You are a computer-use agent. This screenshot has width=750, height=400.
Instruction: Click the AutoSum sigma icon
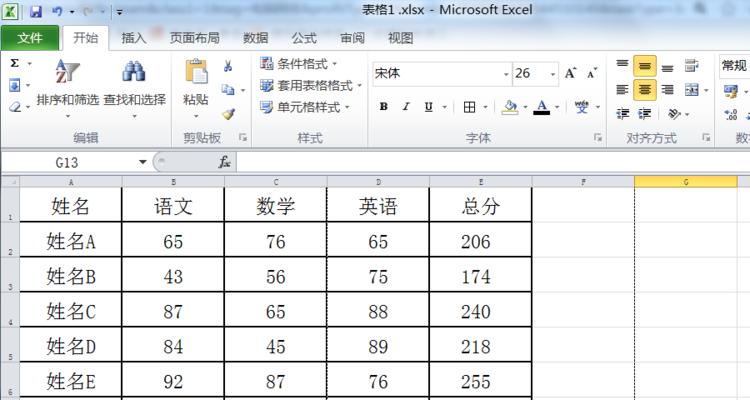[x=15, y=63]
